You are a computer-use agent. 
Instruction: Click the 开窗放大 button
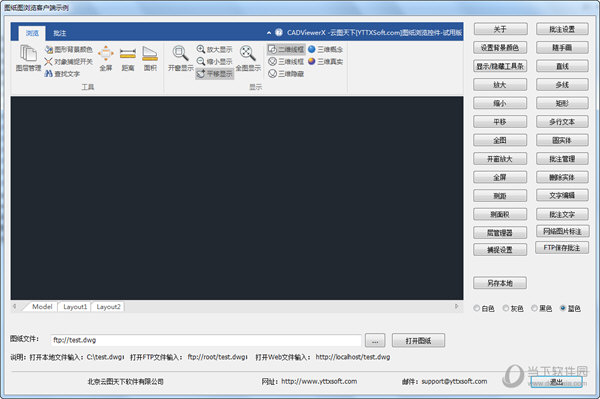[x=500, y=159]
